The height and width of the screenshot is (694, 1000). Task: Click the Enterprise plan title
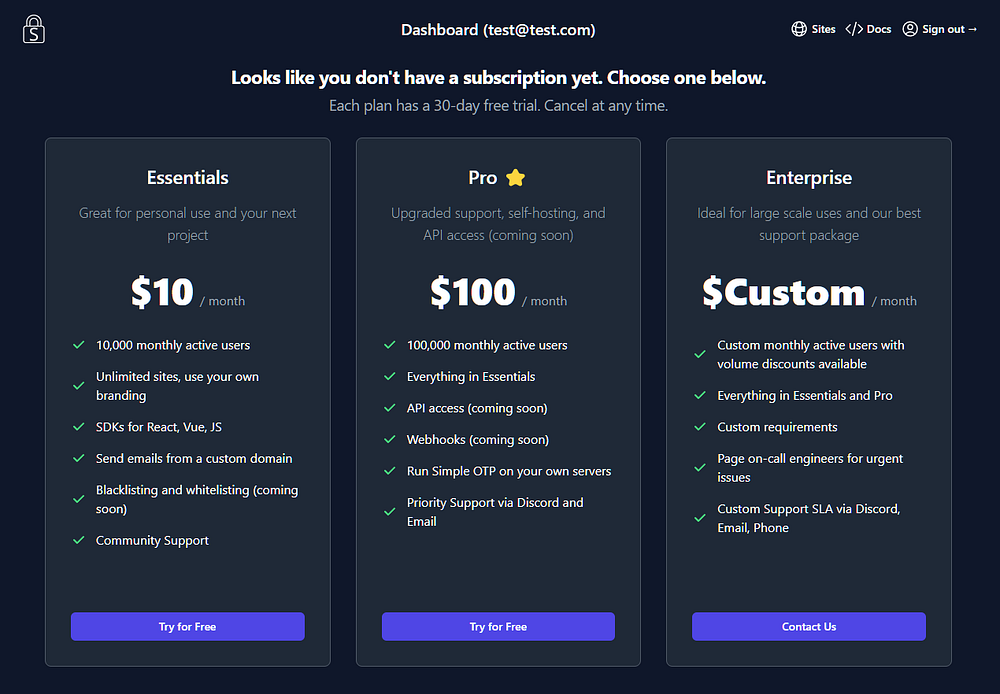[809, 178]
